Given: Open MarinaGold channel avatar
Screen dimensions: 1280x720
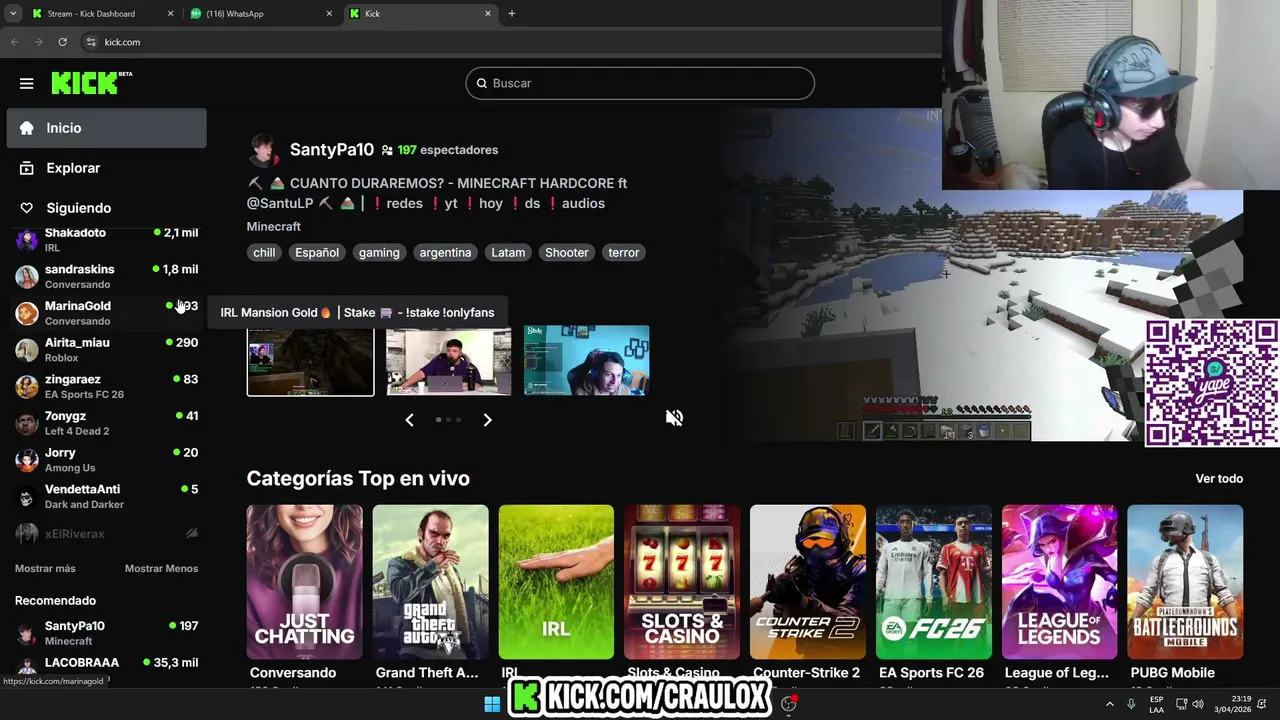Looking at the screenshot, I should click(27, 313).
